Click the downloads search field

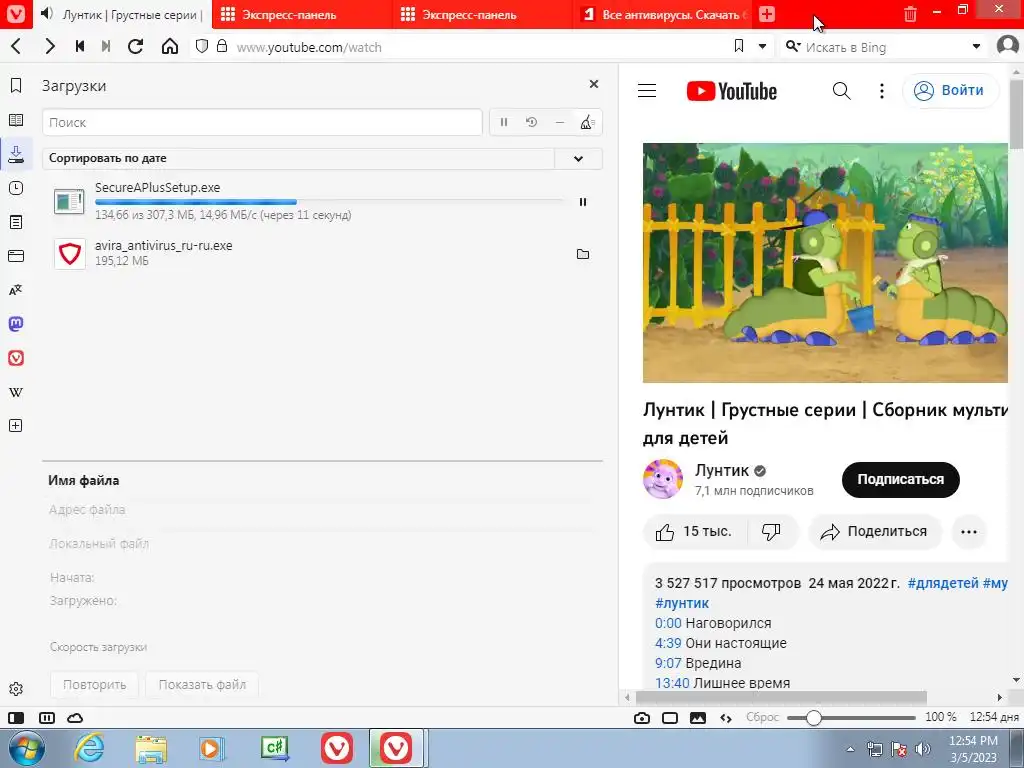click(x=263, y=122)
